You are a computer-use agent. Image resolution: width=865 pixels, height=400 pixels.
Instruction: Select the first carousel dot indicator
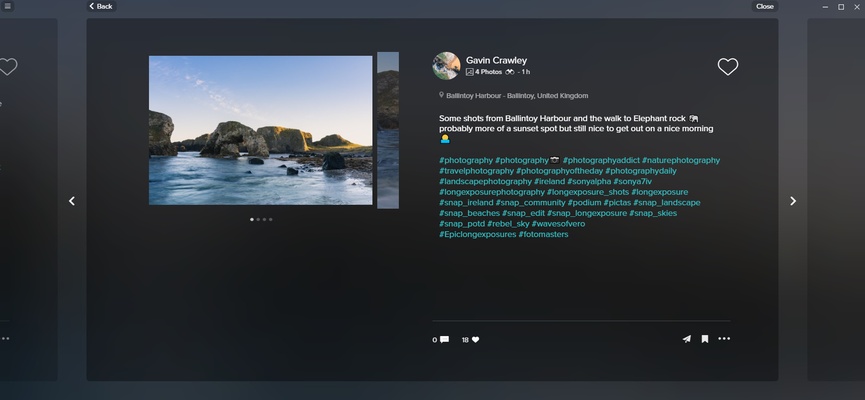coord(252,220)
